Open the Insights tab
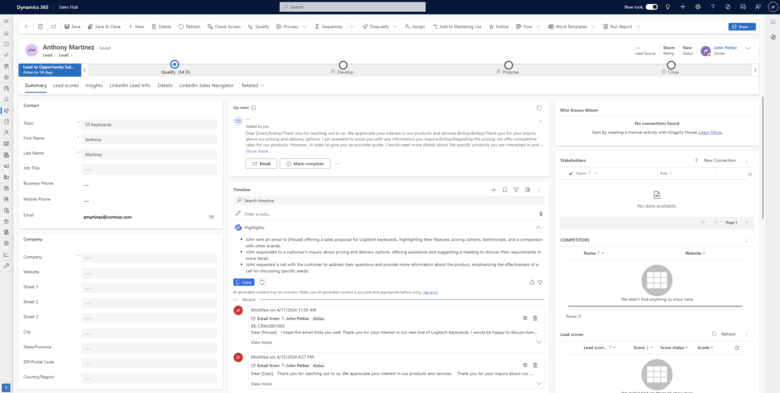The width and height of the screenshot is (780, 393). [94, 86]
